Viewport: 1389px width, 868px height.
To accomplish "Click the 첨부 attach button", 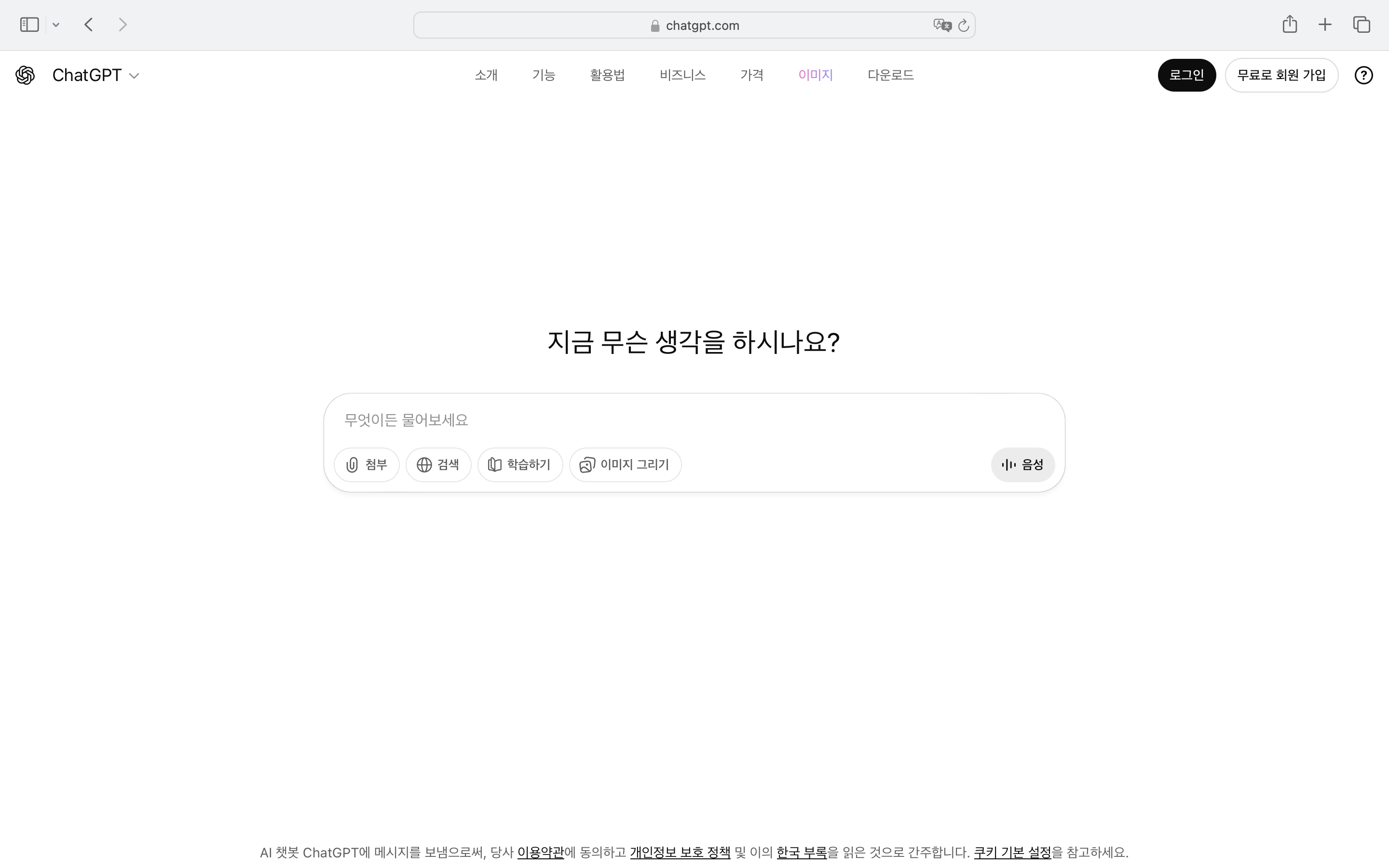I will [367, 464].
